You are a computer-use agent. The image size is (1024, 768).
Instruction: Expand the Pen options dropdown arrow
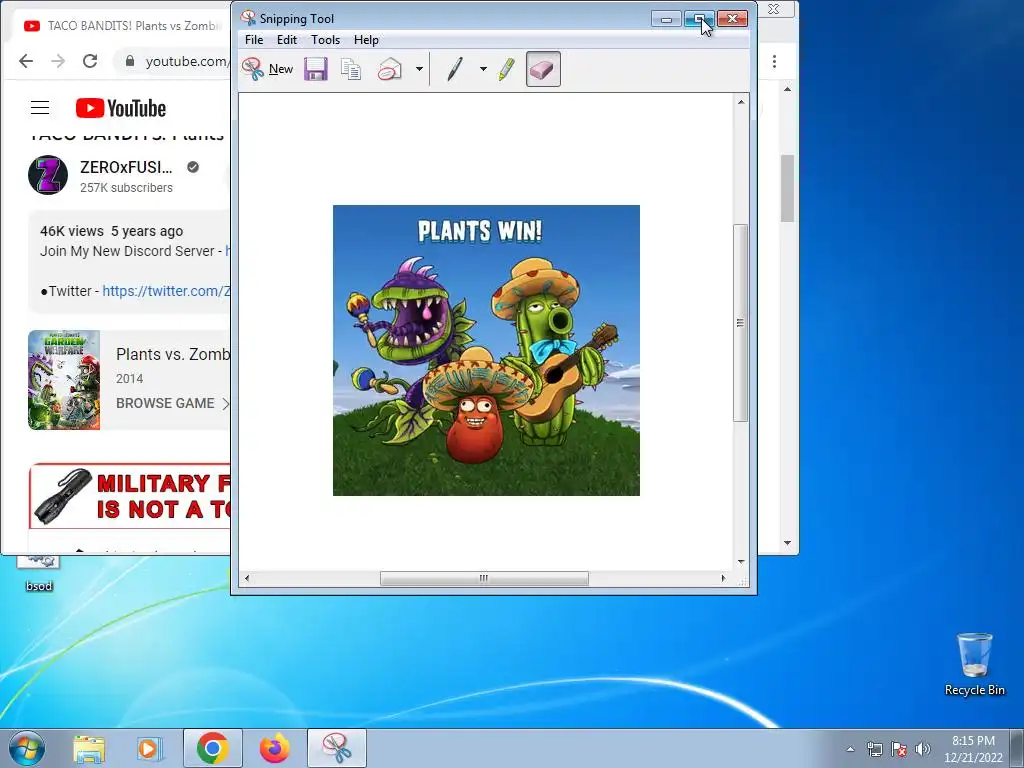[483, 69]
